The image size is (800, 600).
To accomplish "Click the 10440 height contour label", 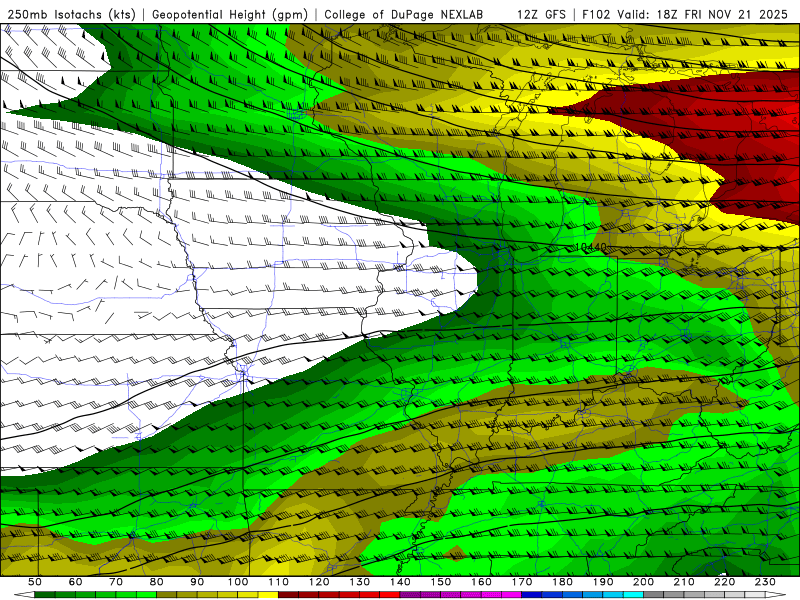I will [x=590, y=247].
